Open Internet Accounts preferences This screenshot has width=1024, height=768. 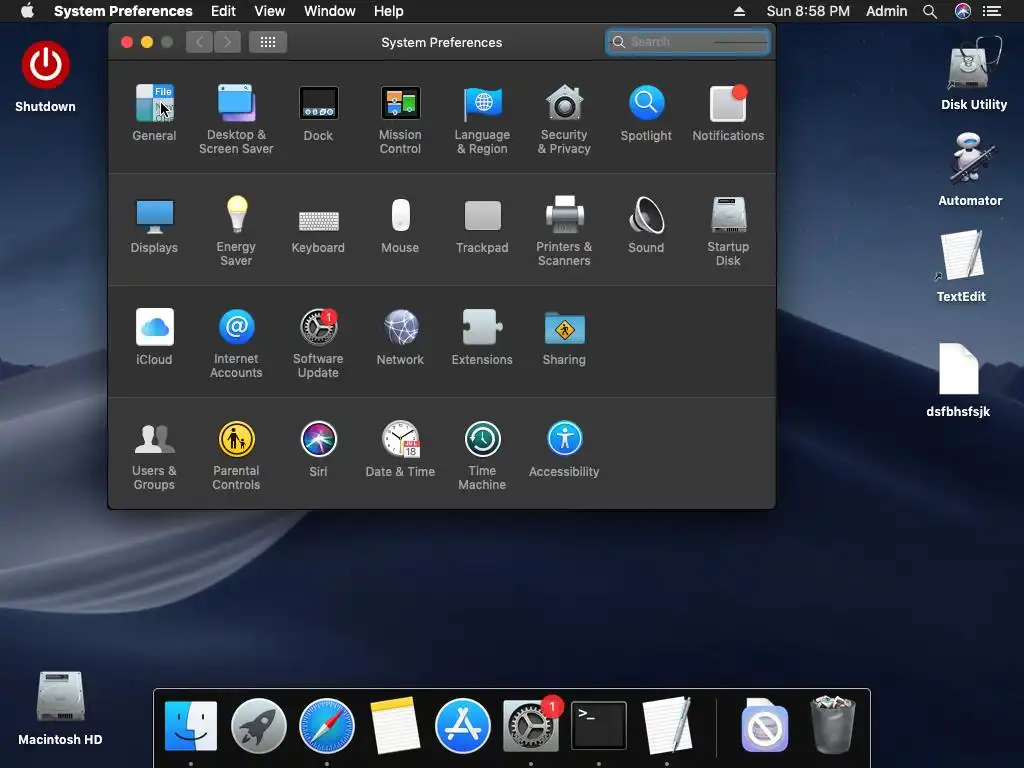pos(236,343)
